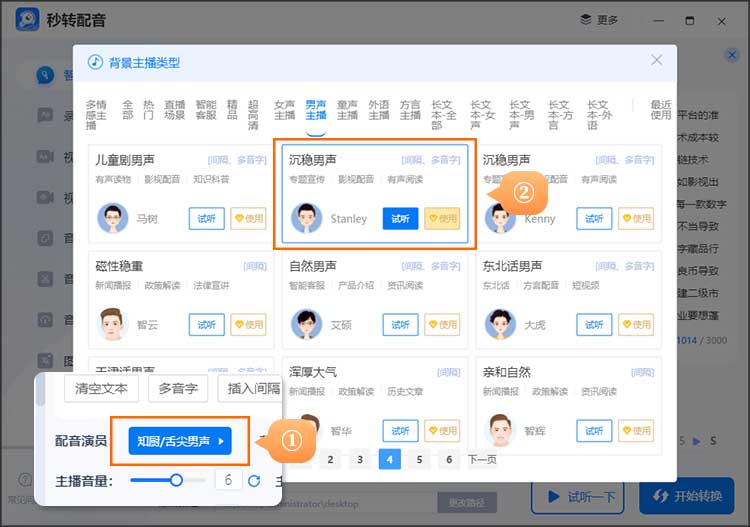This screenshot has width=750, height=527.
Task: Preview 马树 voice with 试听 button
Action: (207, 219)
